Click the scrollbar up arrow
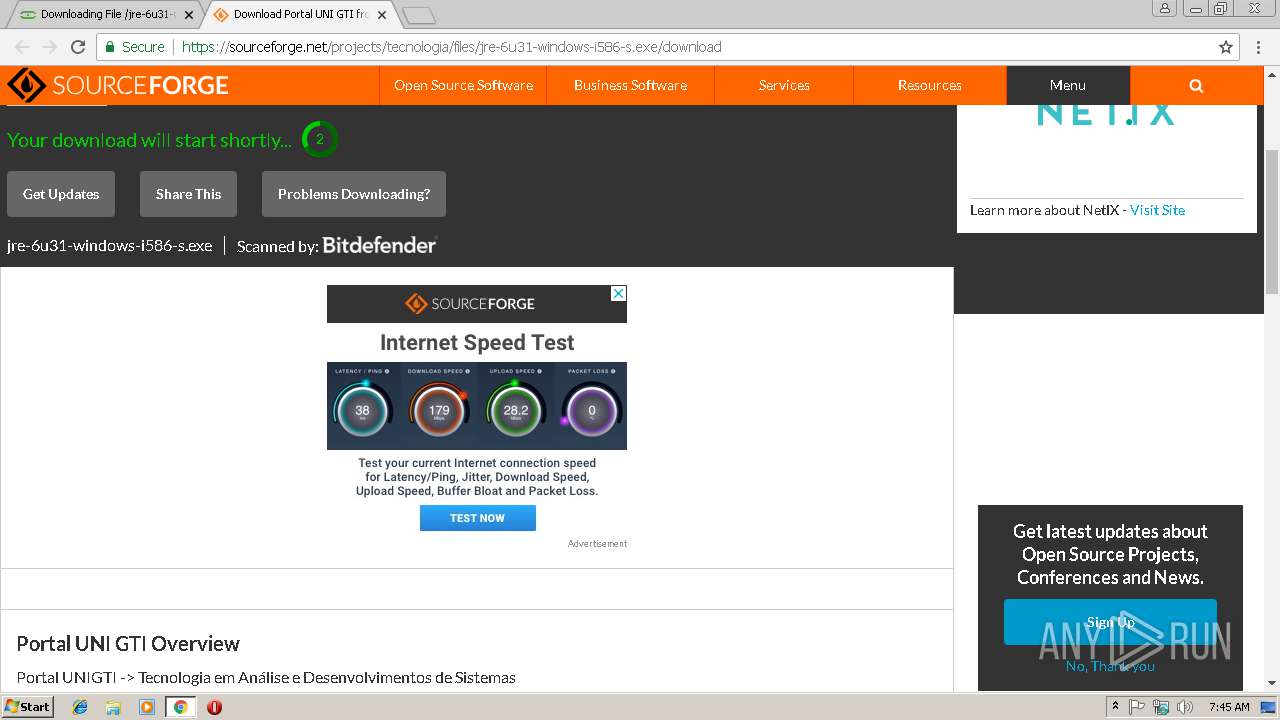 click(1272, 74)
